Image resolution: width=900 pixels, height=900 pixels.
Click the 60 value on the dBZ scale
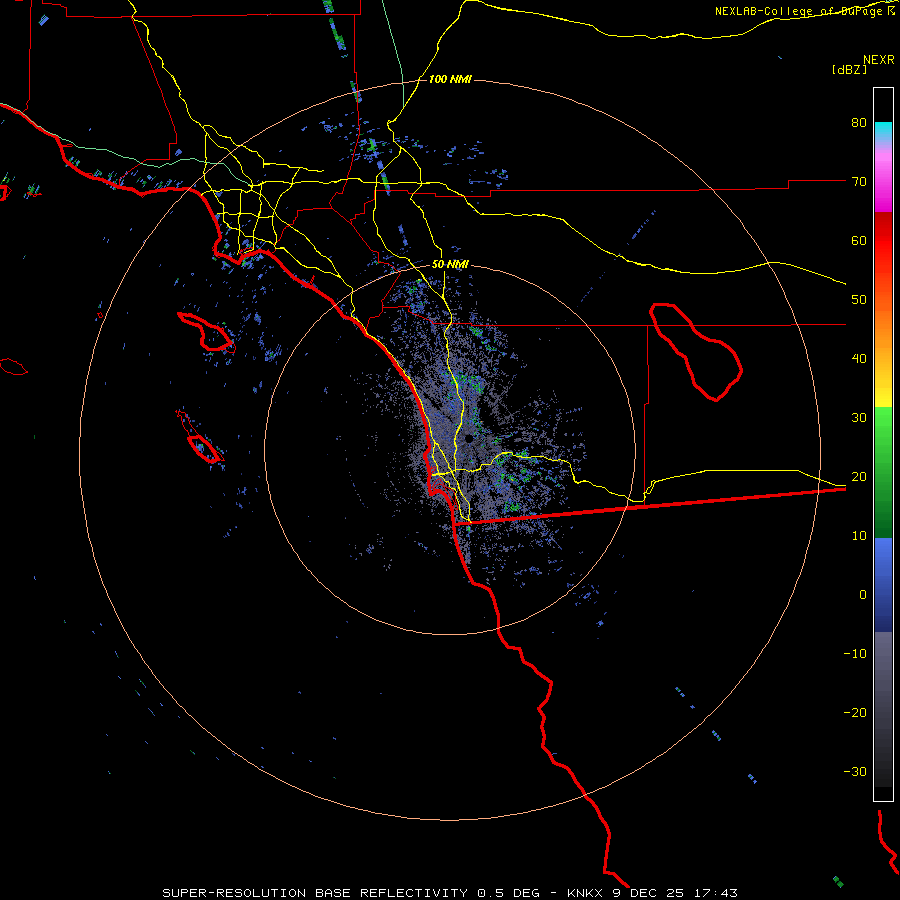[859, 240]
